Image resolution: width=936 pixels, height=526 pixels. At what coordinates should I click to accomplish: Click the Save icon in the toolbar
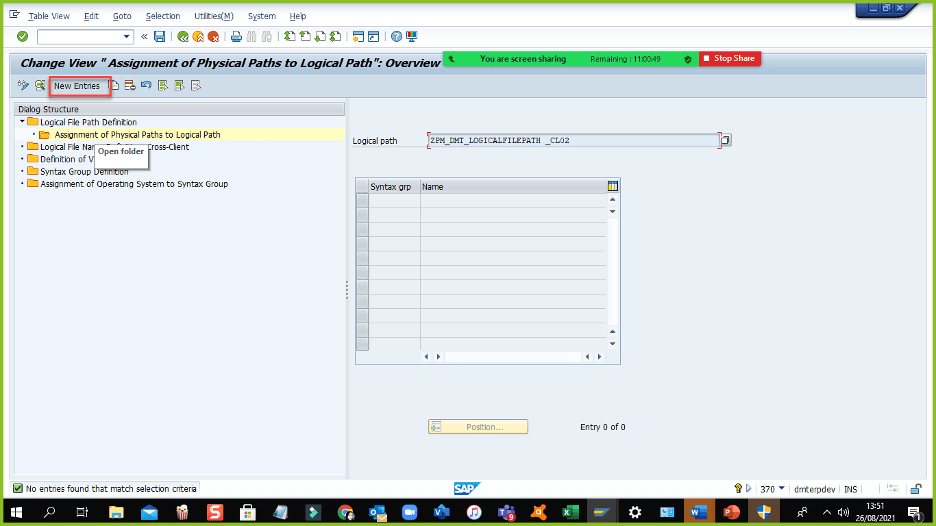click(159, 37)
